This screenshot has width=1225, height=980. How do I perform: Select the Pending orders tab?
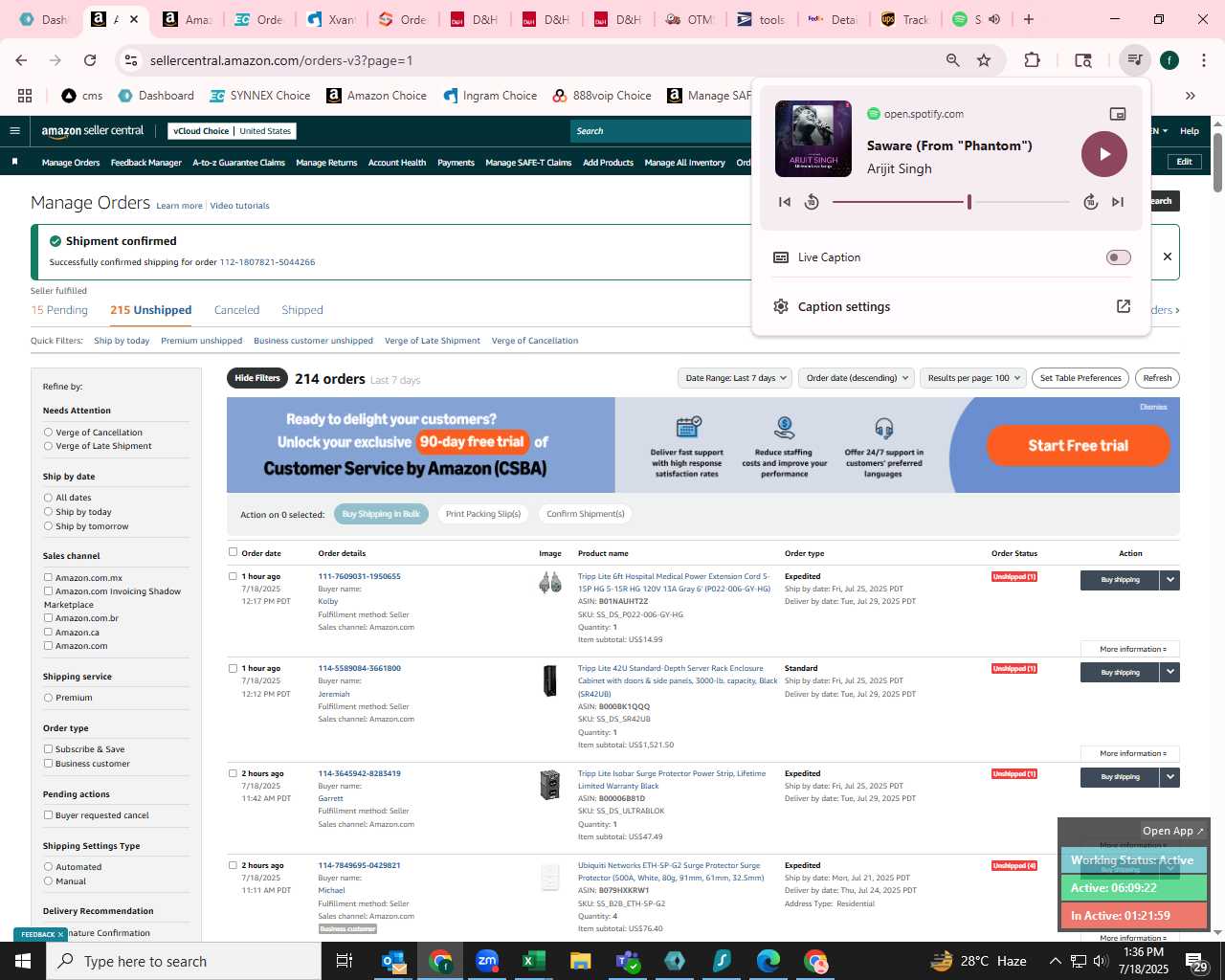(x=59, y=310)
